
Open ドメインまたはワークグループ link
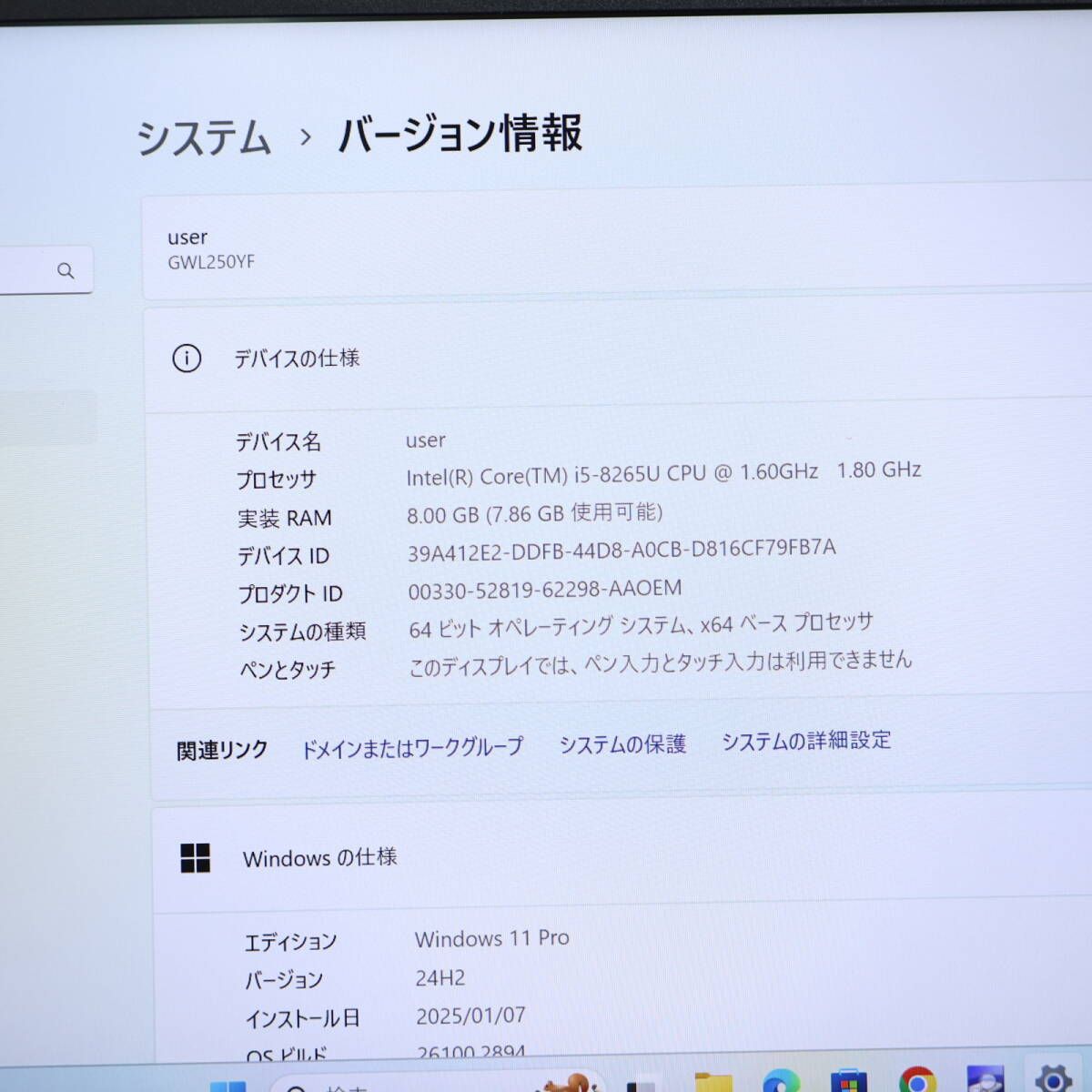tap(412, 748)
